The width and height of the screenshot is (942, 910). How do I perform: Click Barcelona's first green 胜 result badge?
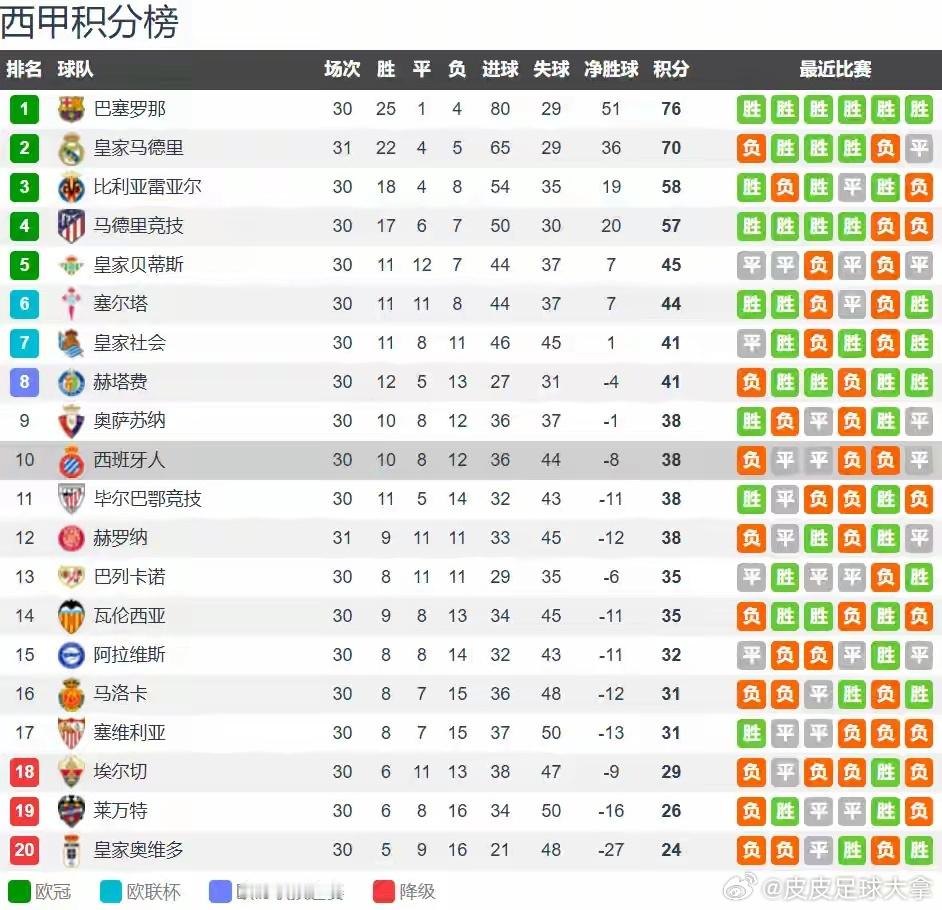[752, 109]
